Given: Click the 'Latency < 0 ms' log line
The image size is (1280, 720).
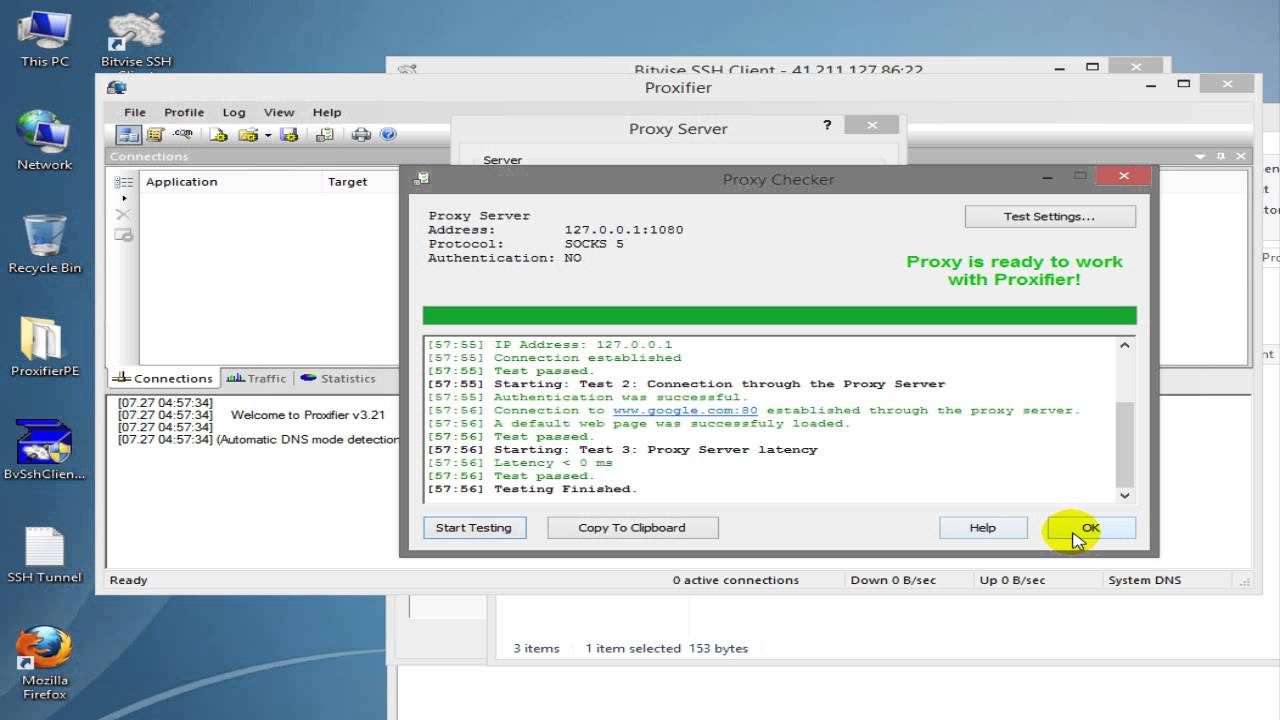Looking at the screenshot, I should point(553,463).
